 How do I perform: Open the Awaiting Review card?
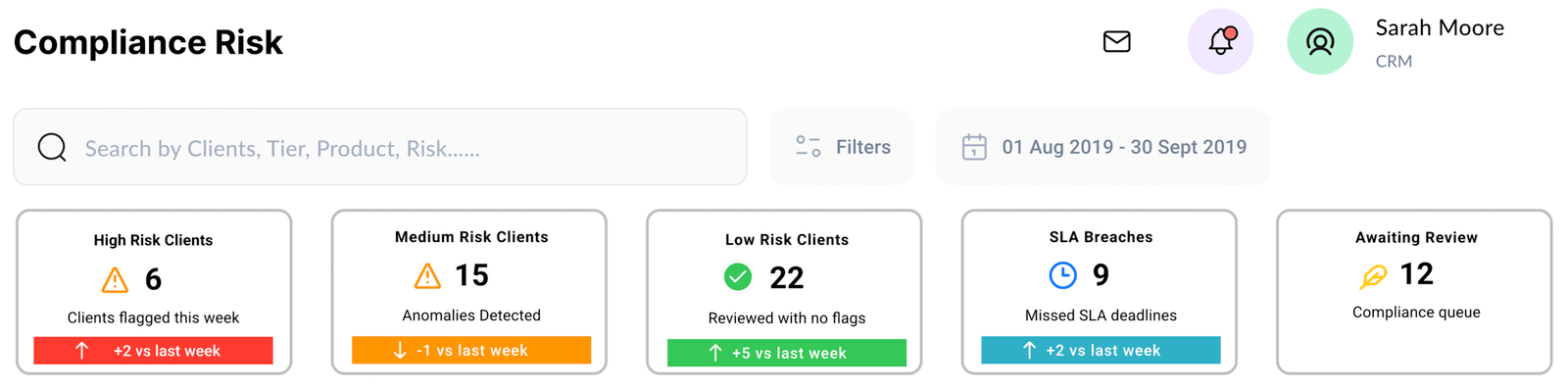point(1414,292)
